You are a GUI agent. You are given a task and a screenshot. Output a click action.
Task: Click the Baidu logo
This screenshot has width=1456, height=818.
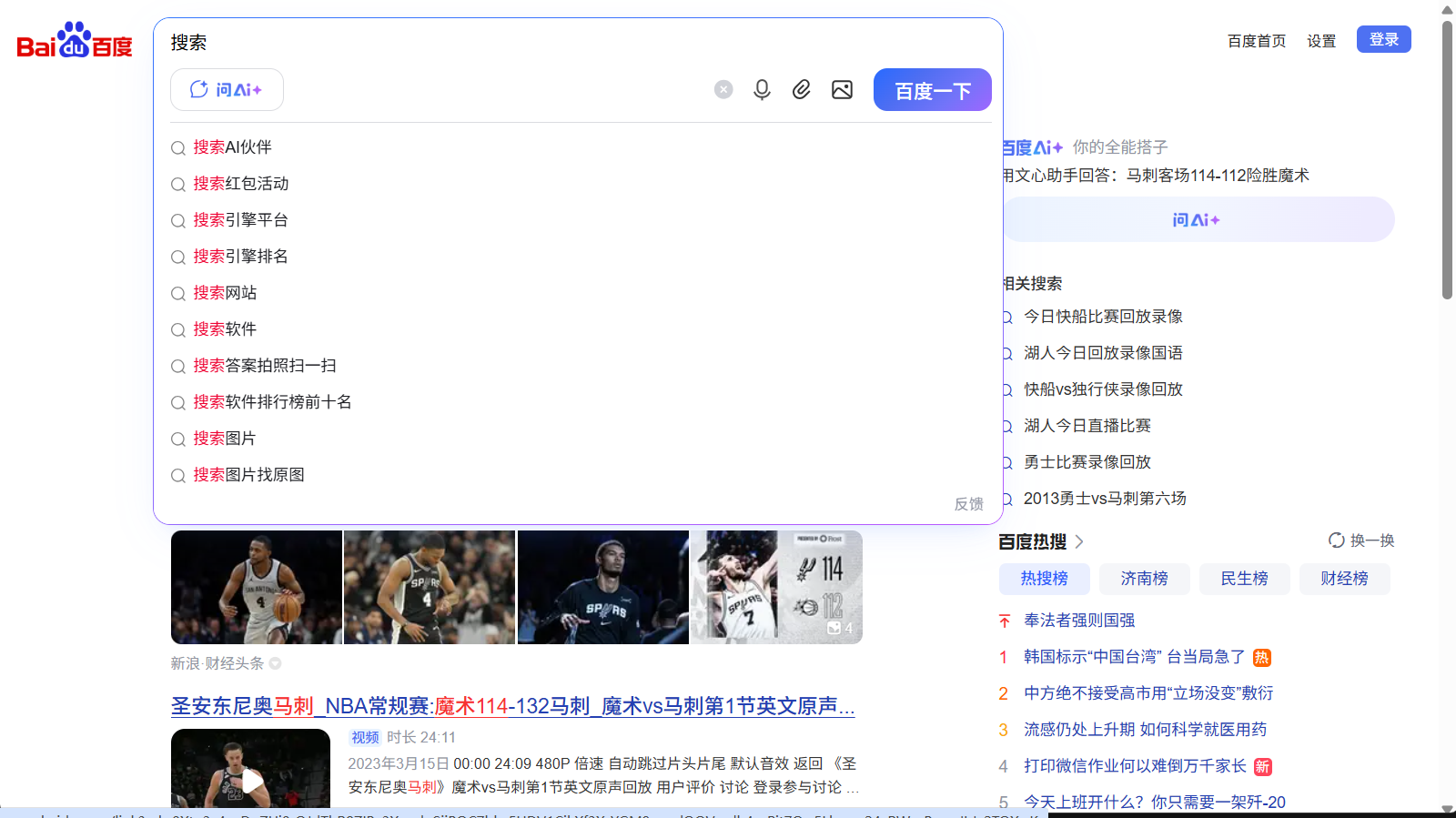75,41
